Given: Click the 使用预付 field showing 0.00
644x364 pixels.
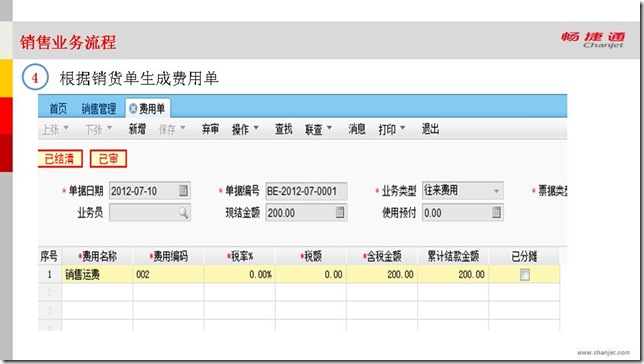Looking at the screenshot, I should pyautogui.click(x=462, y=213).
